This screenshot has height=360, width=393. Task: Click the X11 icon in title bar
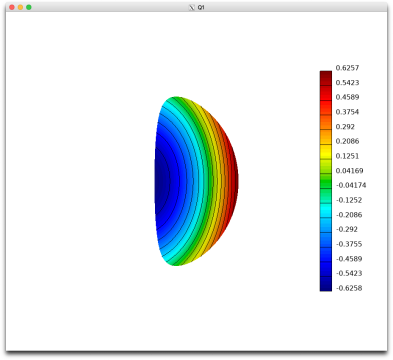(x=191, y=7)
